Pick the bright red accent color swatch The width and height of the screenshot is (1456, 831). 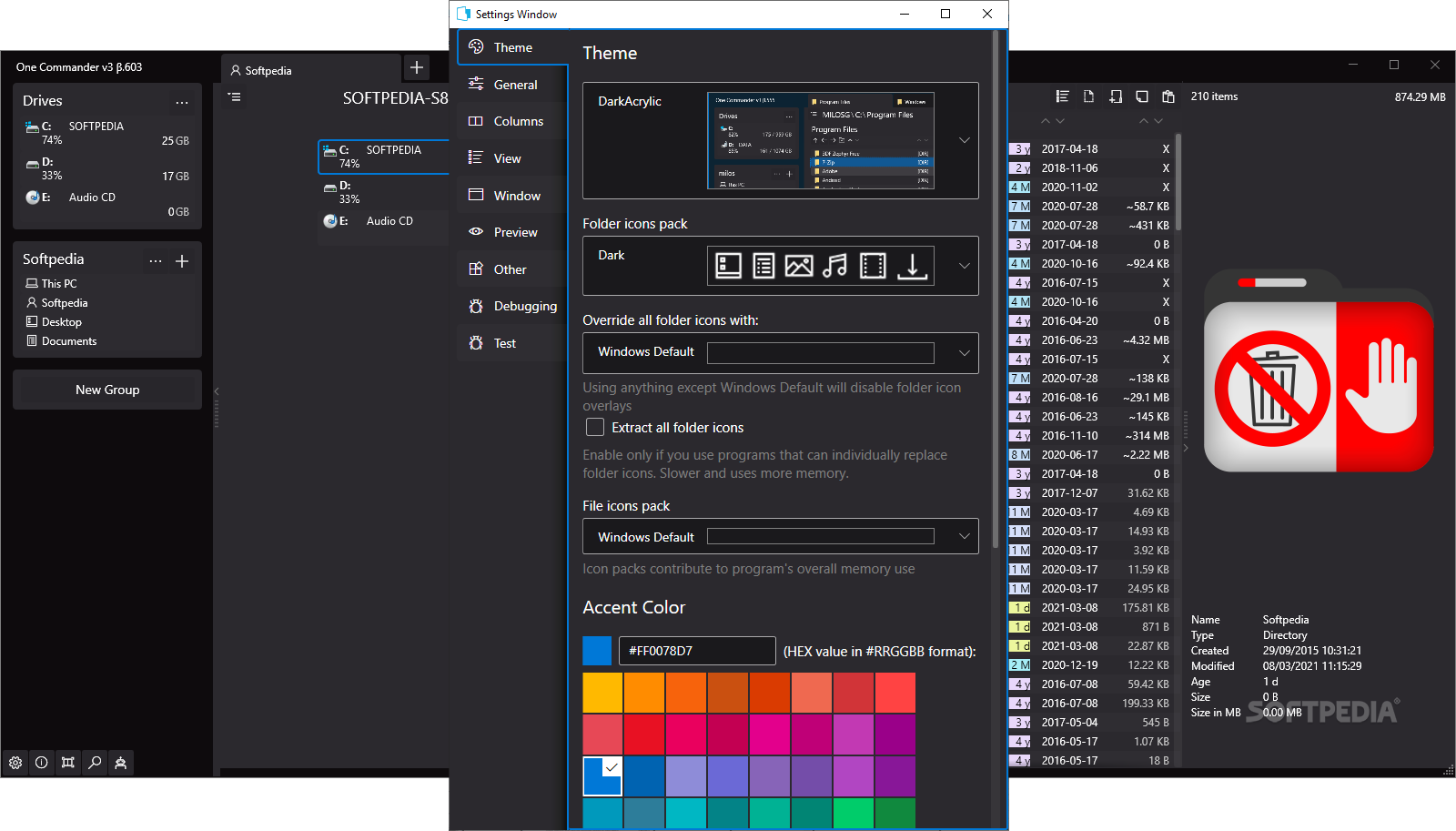pos(895,693)
